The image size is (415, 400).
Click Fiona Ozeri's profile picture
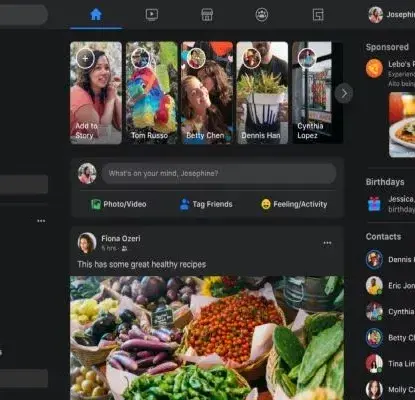tap(87, 243)
